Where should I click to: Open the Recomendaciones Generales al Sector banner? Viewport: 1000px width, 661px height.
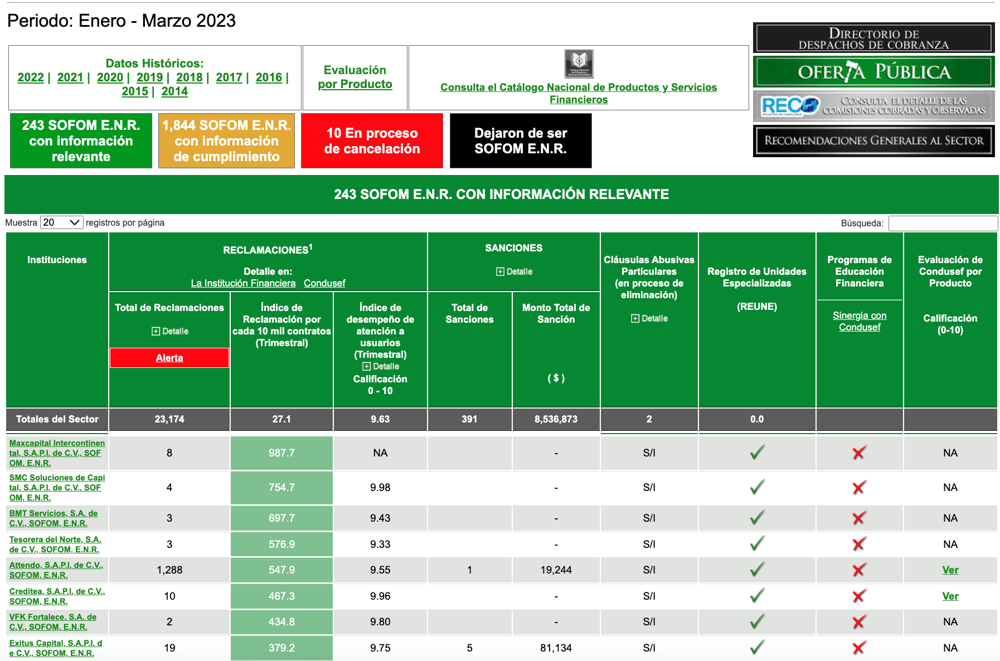tap(873, 140)
